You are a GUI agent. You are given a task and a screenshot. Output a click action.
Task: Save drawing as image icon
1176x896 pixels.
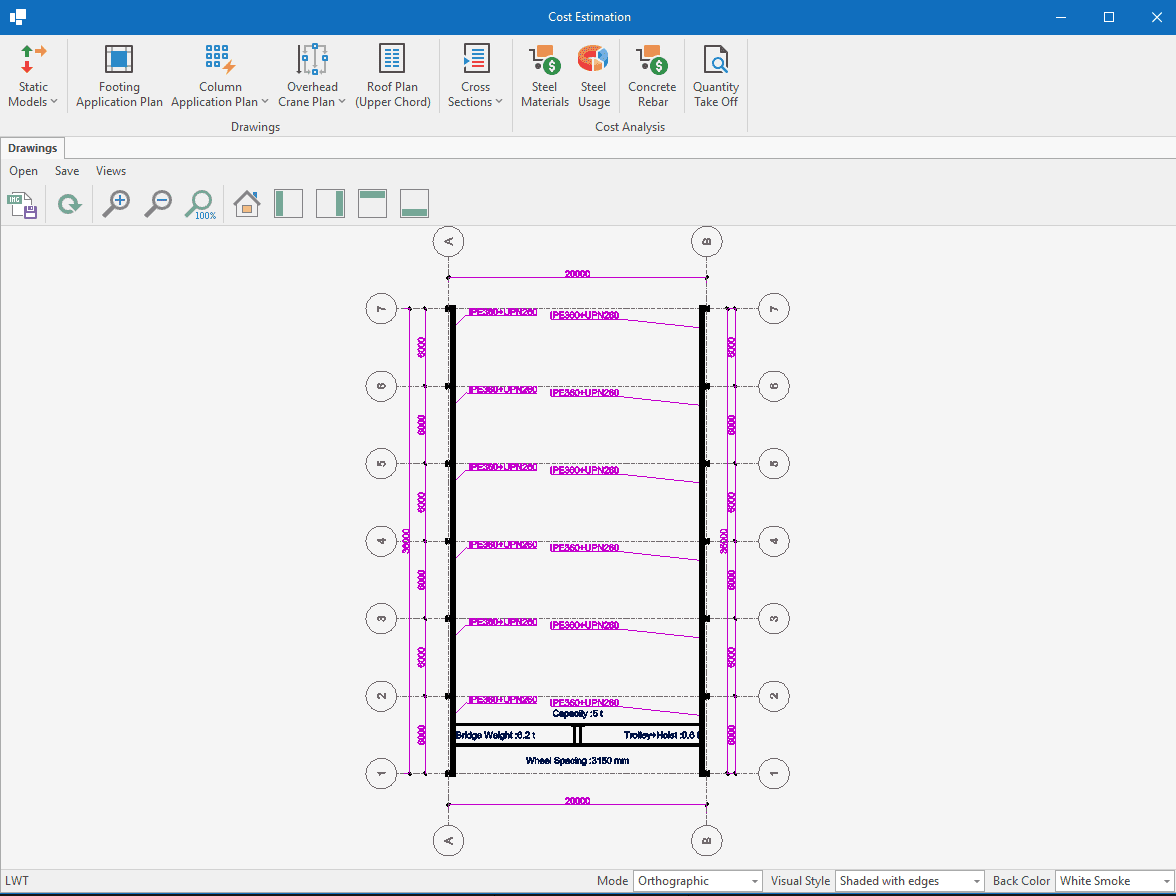[x=22, y=205]
